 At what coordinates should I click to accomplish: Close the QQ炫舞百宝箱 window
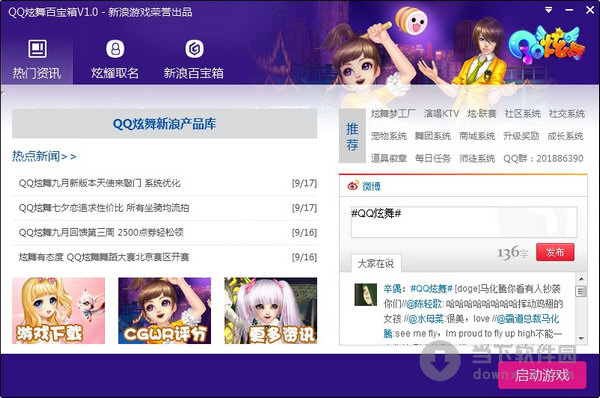pyautogui.click(x=590, y=10)
